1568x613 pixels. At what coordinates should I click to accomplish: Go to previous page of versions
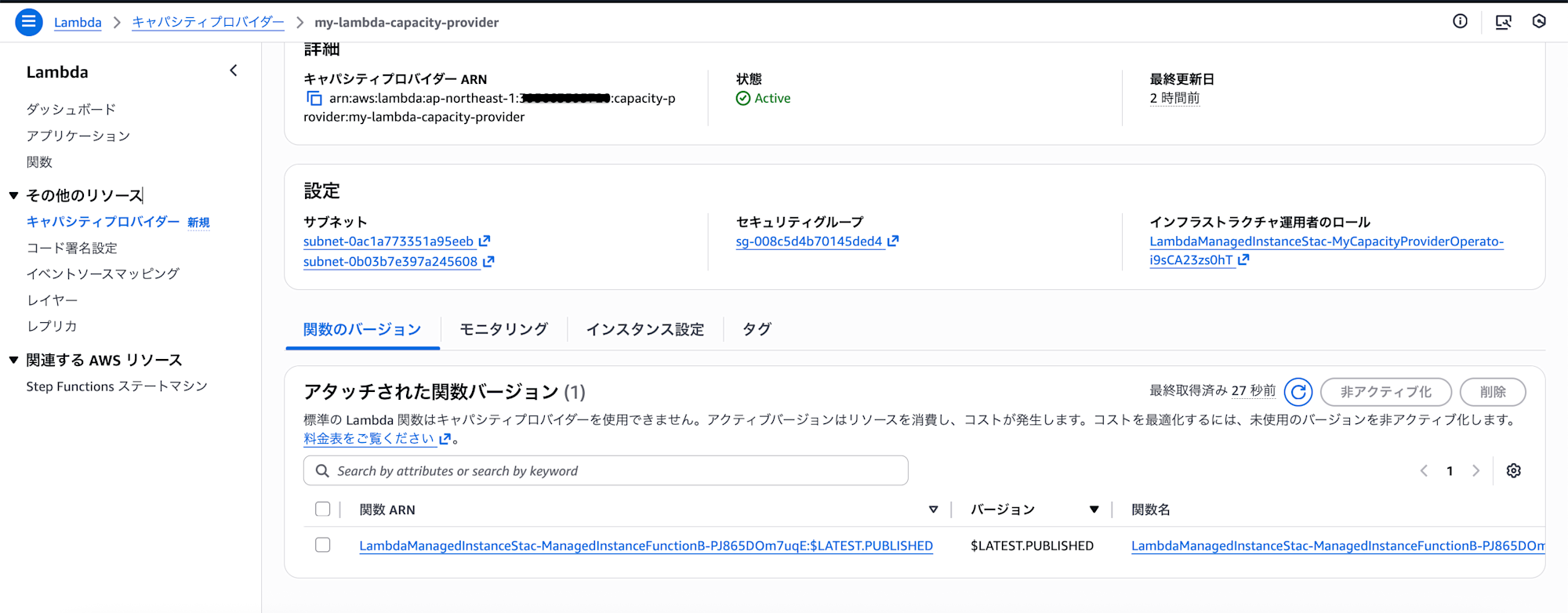click(1424, 470)
